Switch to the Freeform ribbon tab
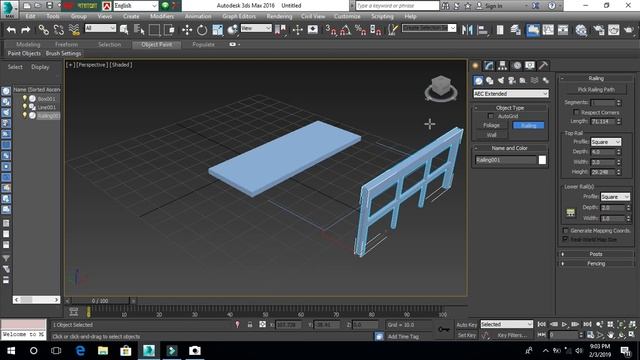640x360 pixels. [66, 44]
